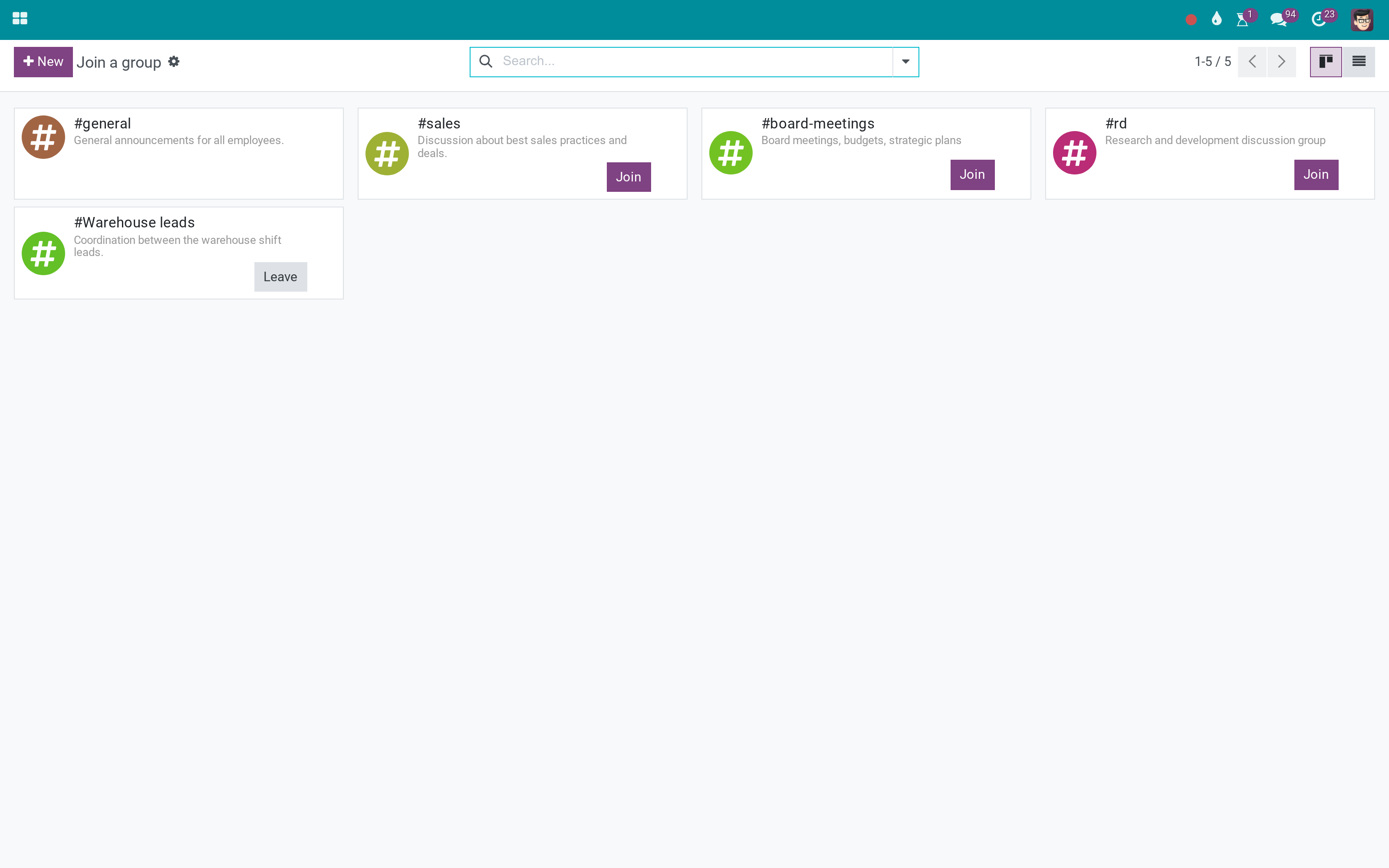Join the #rd channel
Image resolution: width=1389 pixels, height=868 pixels.
[x=1316, y=174]
